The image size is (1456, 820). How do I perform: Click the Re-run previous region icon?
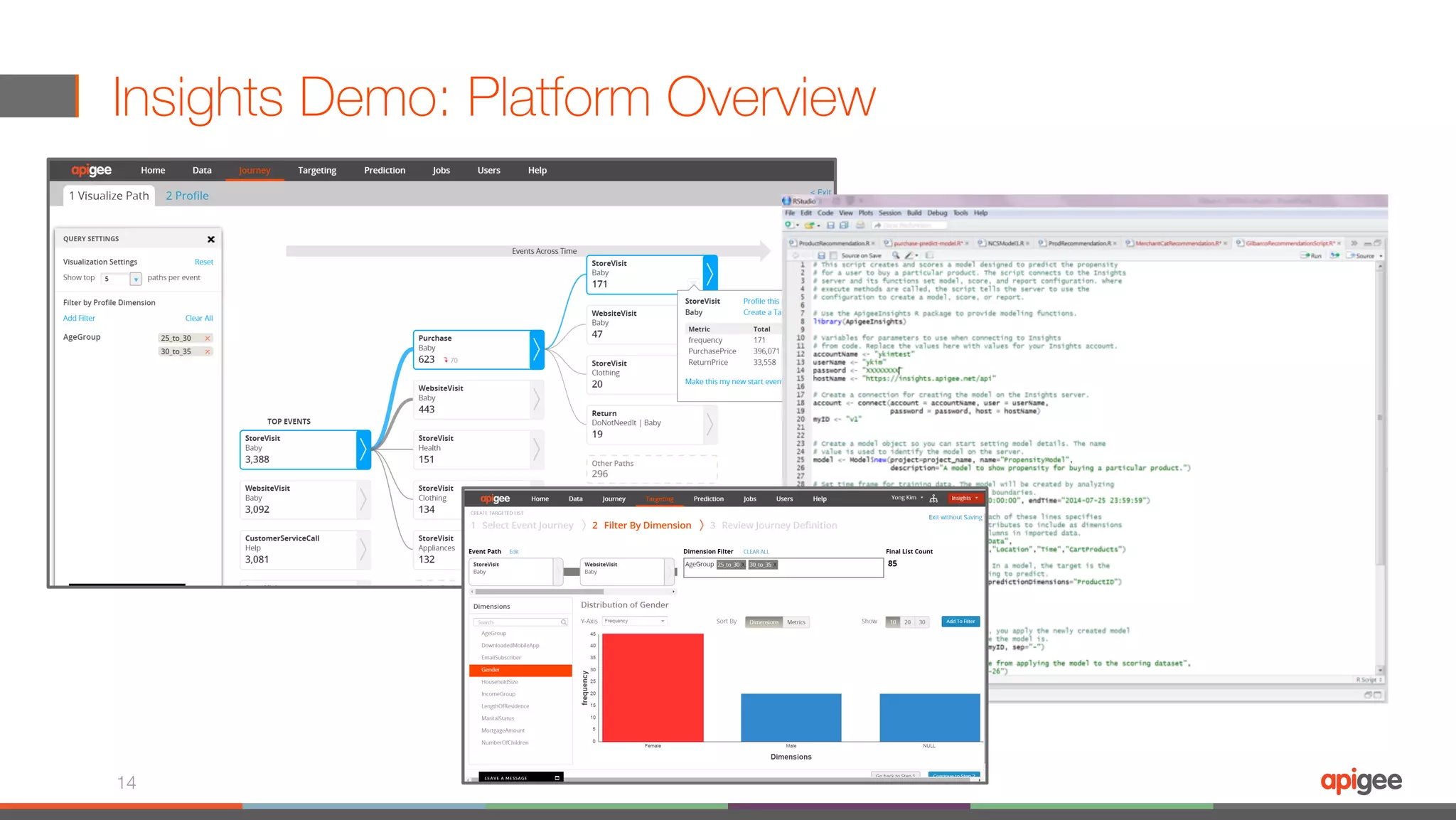(x=1335, y=255)
